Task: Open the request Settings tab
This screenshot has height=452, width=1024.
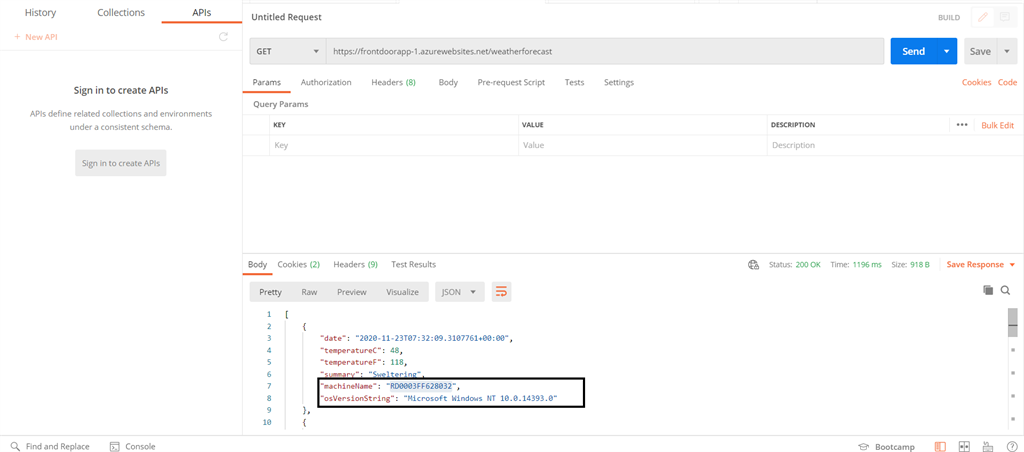Action: pos(618,82)
